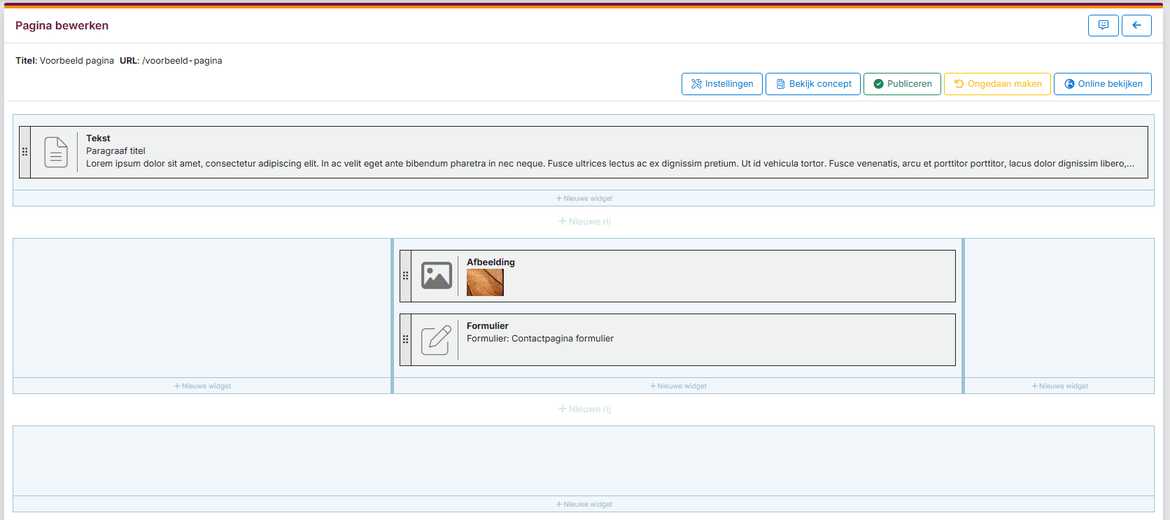Grab the Tekst widget drag handle

25,152
